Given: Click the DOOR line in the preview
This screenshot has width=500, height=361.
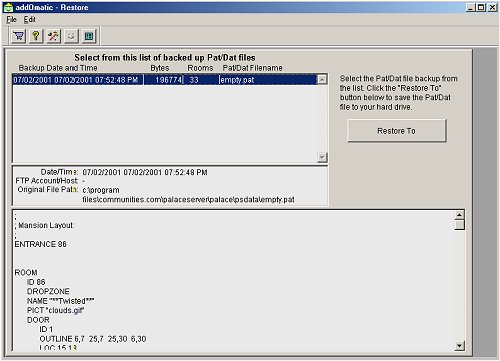Looking at the screenshot, I should point(38,320).
